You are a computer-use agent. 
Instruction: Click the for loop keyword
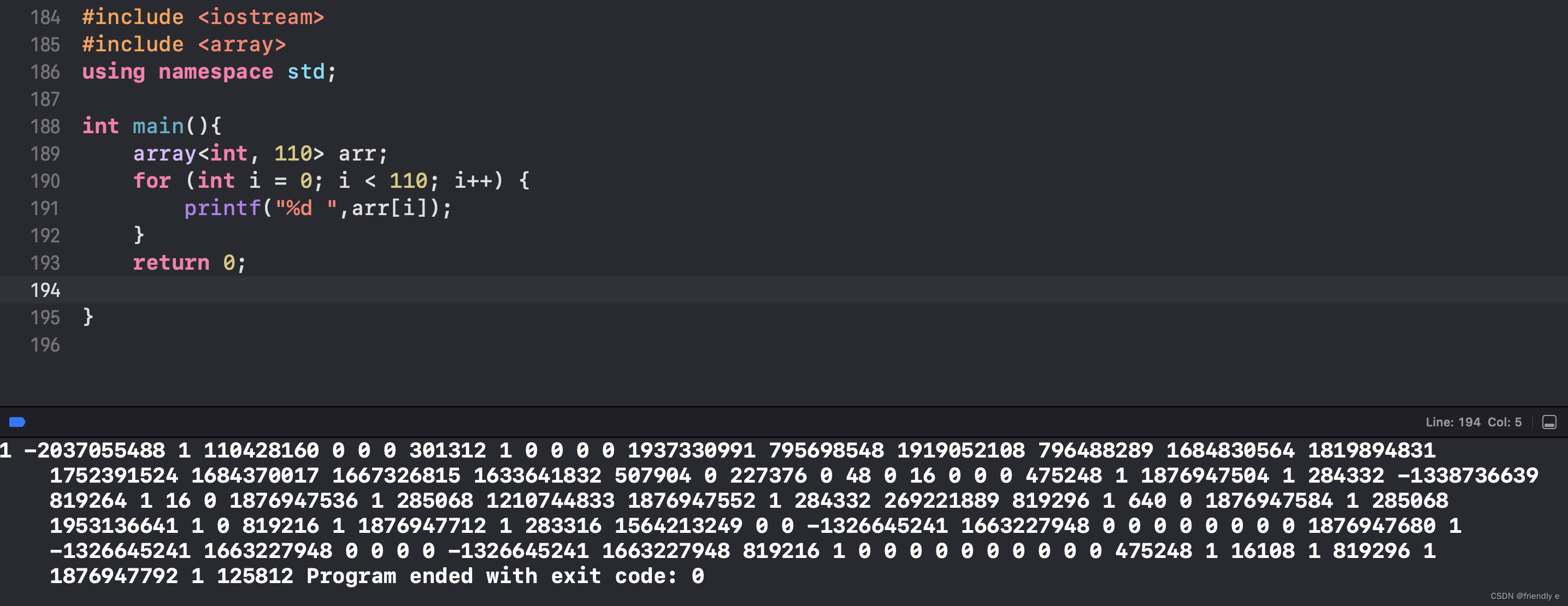151,181
